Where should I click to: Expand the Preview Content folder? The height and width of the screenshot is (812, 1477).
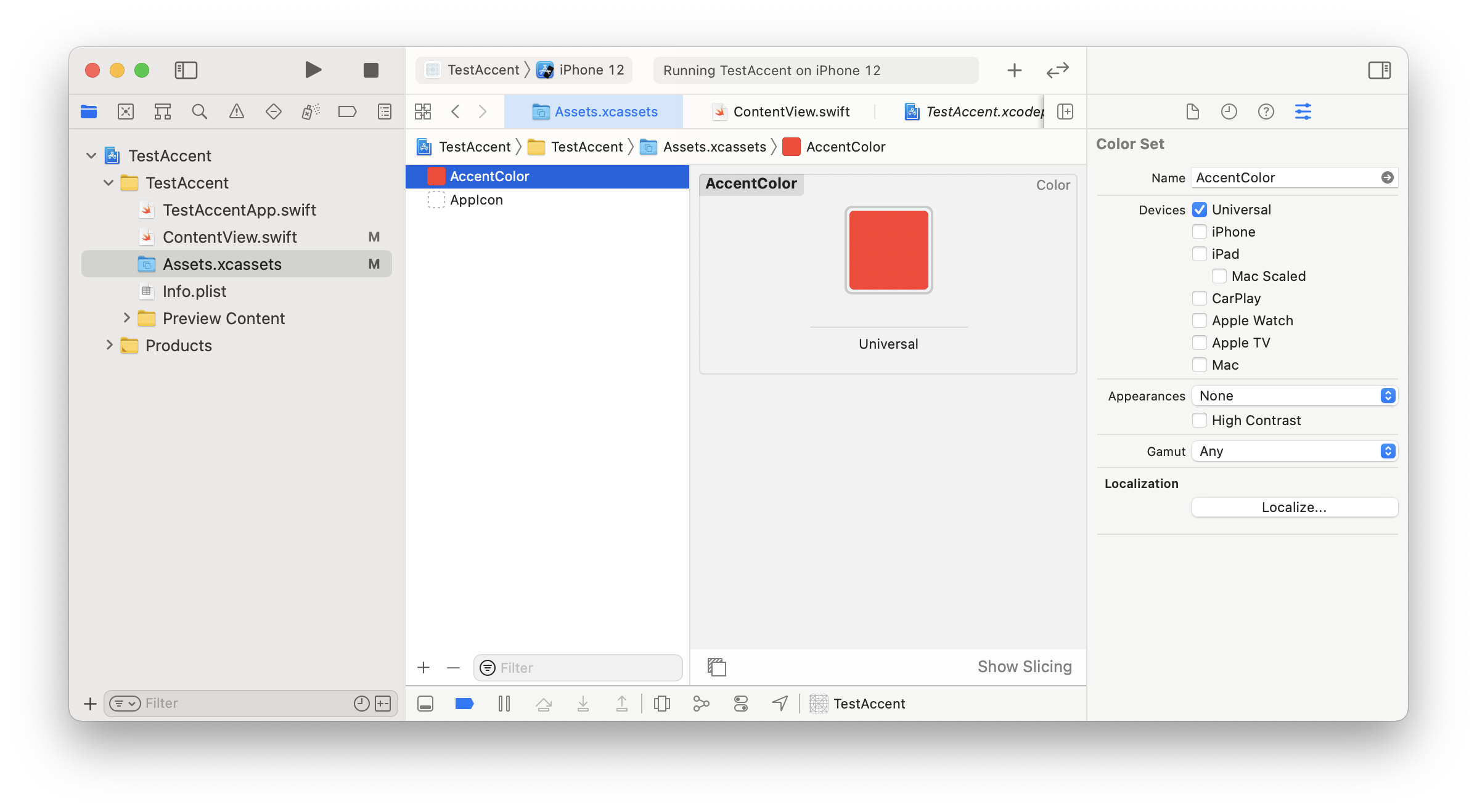pyautogui.click(x=126, y=318)
